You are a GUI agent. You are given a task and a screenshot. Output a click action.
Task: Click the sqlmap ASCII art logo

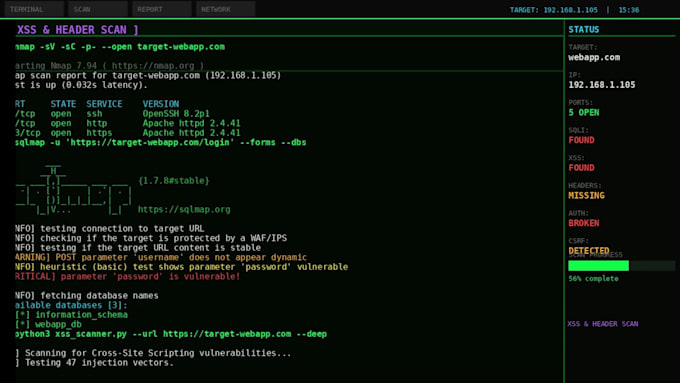pos(74,190)
